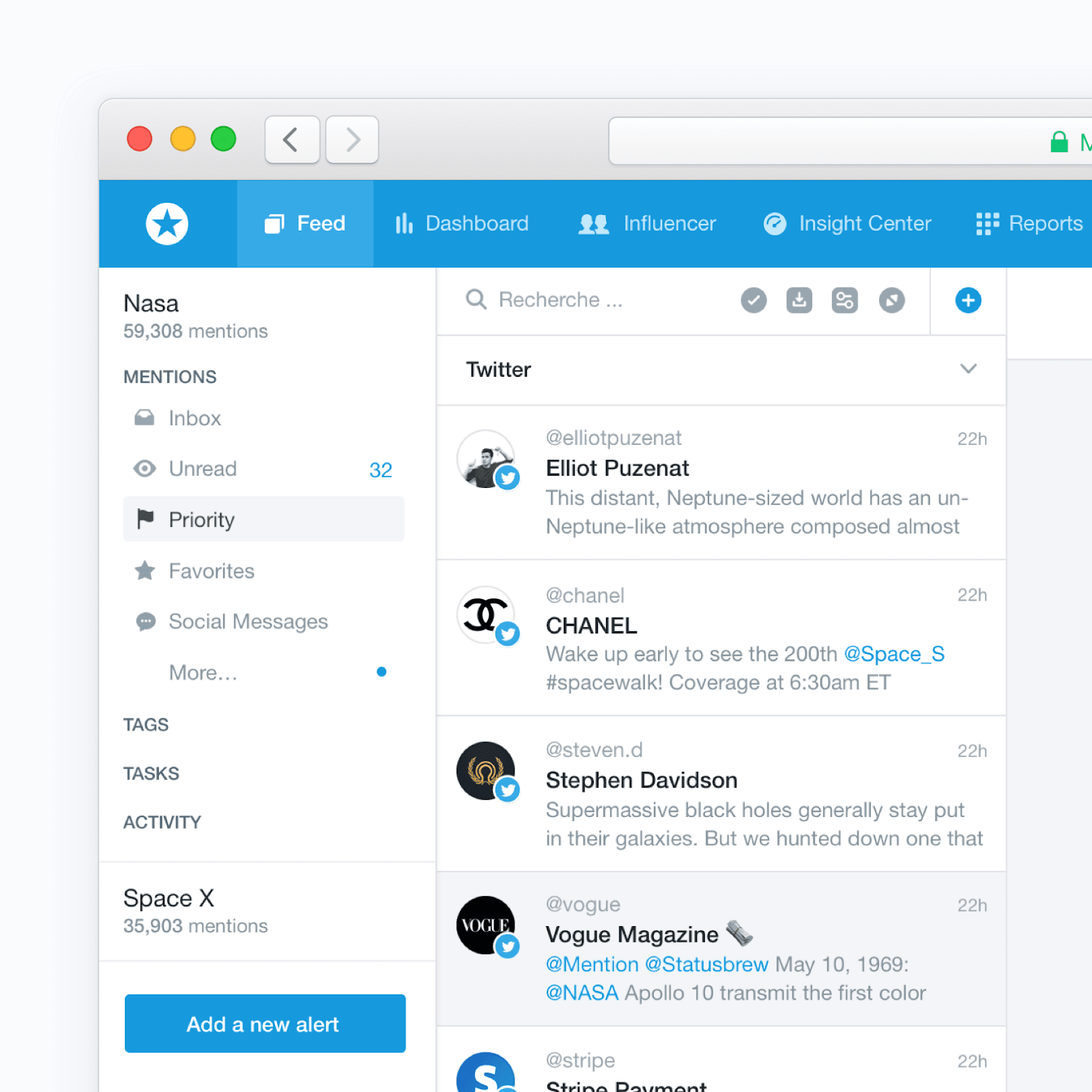Open the Influencer tab
The width and height of the screenshot is (1092, 1092).
(647, 224)
